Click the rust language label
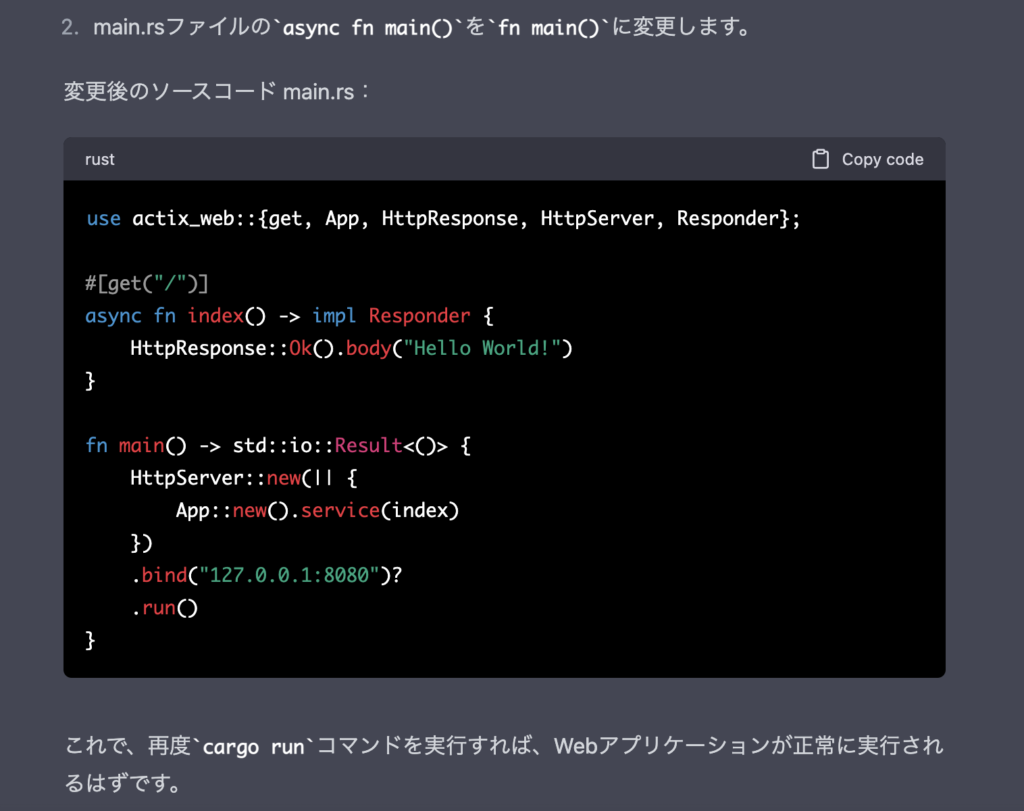The width and height of the screenshot is (1024, 811). 99,159
